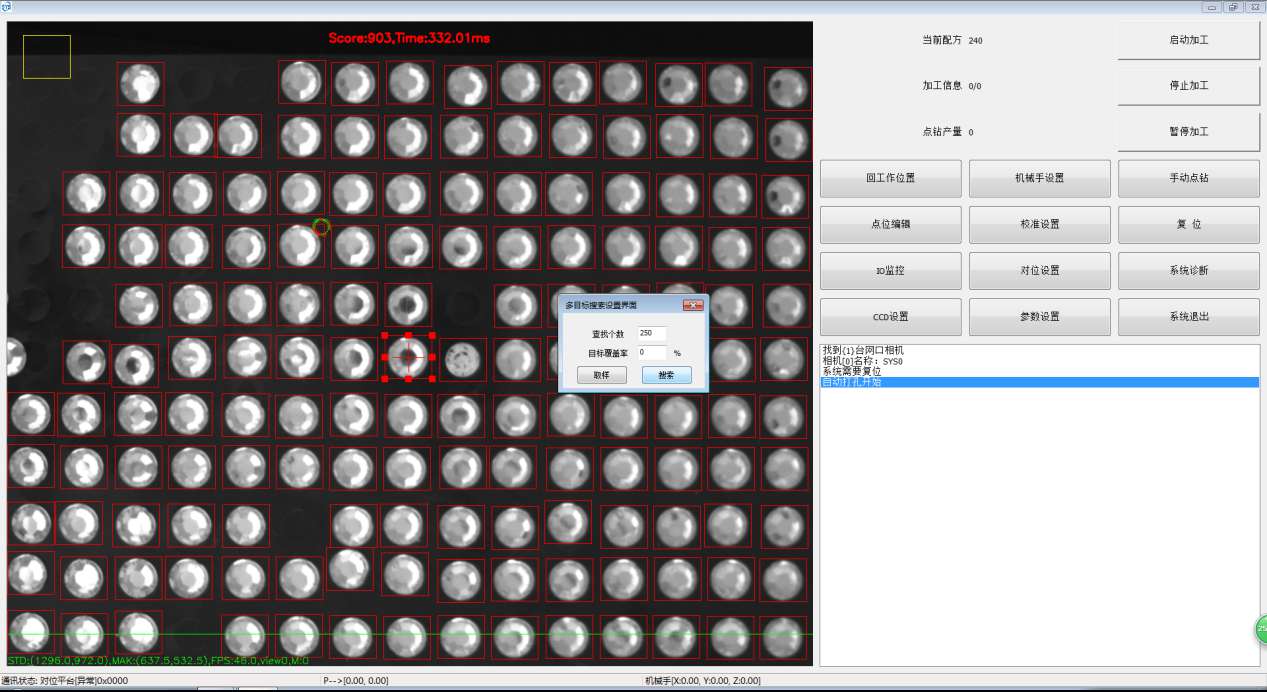Click 回工作位置 to return to work position

tap(890, 178)
